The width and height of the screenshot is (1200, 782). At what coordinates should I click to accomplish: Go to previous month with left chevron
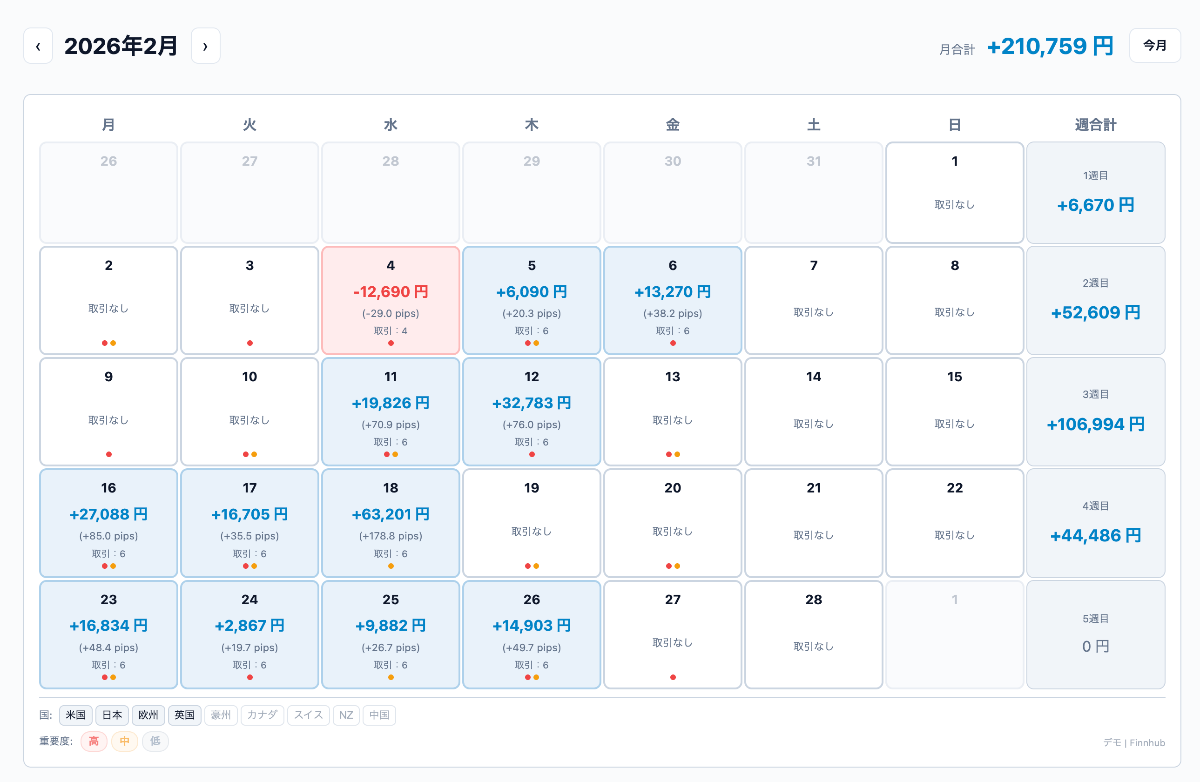(x=38, y=46)
